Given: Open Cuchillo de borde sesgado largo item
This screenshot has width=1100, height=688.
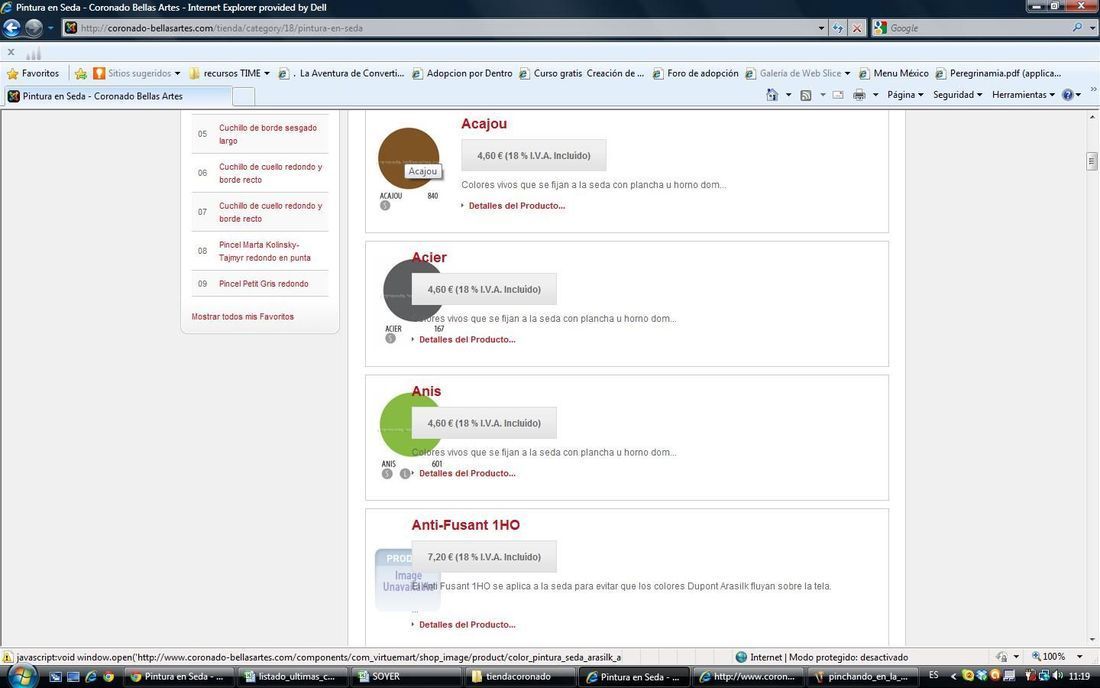Looking at the screenshot, I should coord(267,134).
